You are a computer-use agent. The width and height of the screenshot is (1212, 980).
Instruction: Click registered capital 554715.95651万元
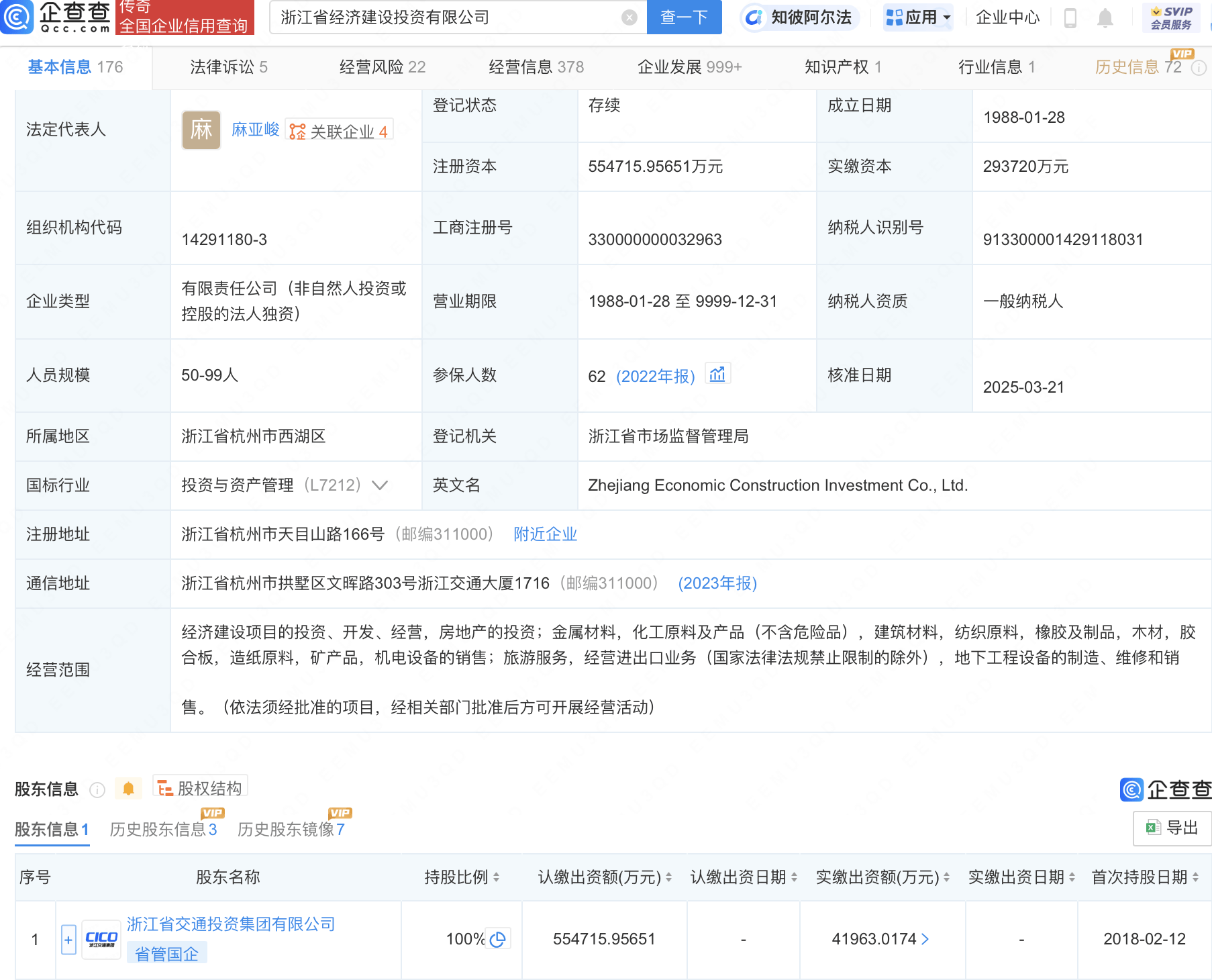655,166
